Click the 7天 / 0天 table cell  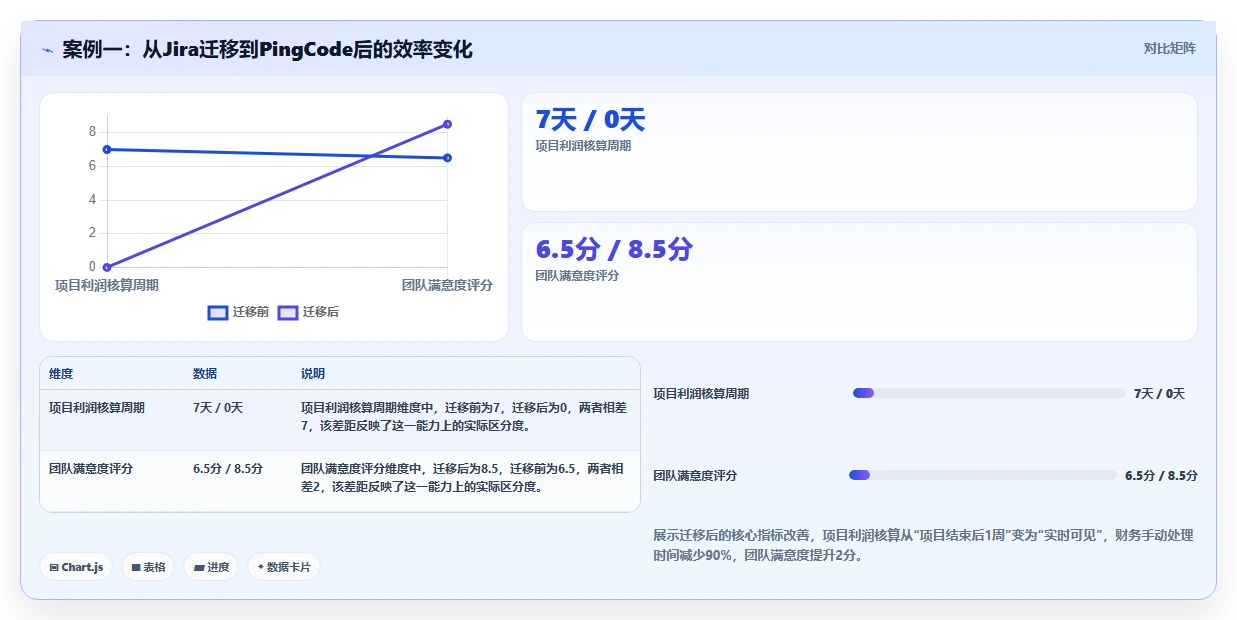click(x=218, y=408)
